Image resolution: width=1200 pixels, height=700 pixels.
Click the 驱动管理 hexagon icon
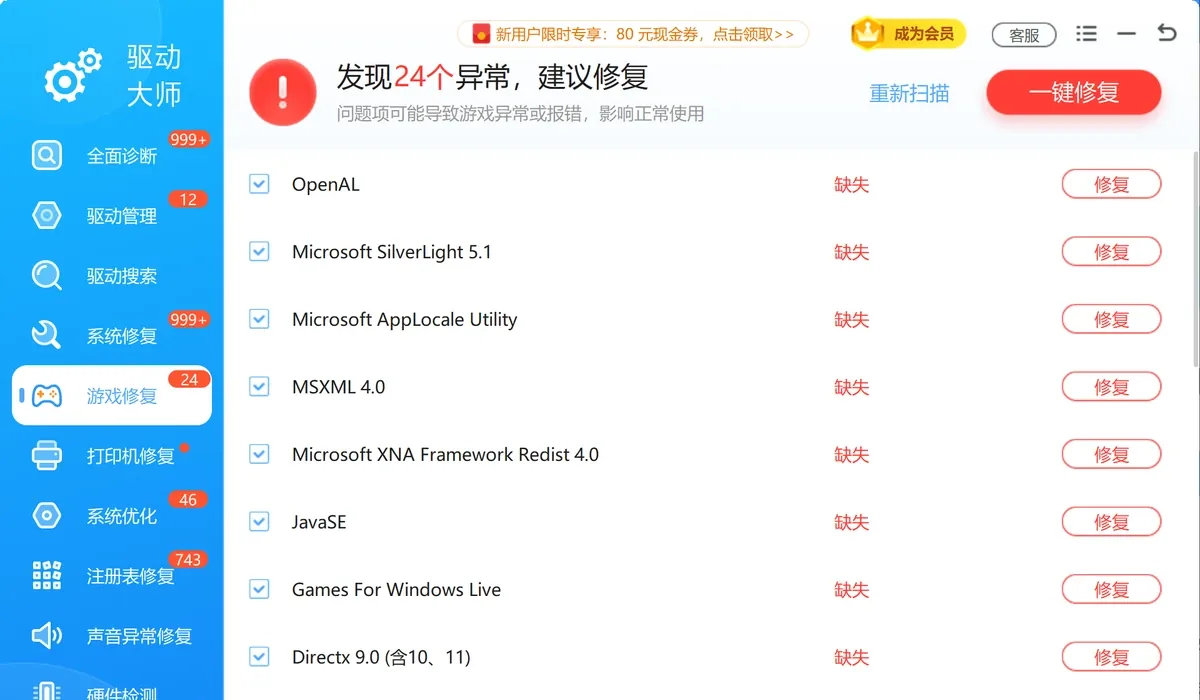point(47,216)
